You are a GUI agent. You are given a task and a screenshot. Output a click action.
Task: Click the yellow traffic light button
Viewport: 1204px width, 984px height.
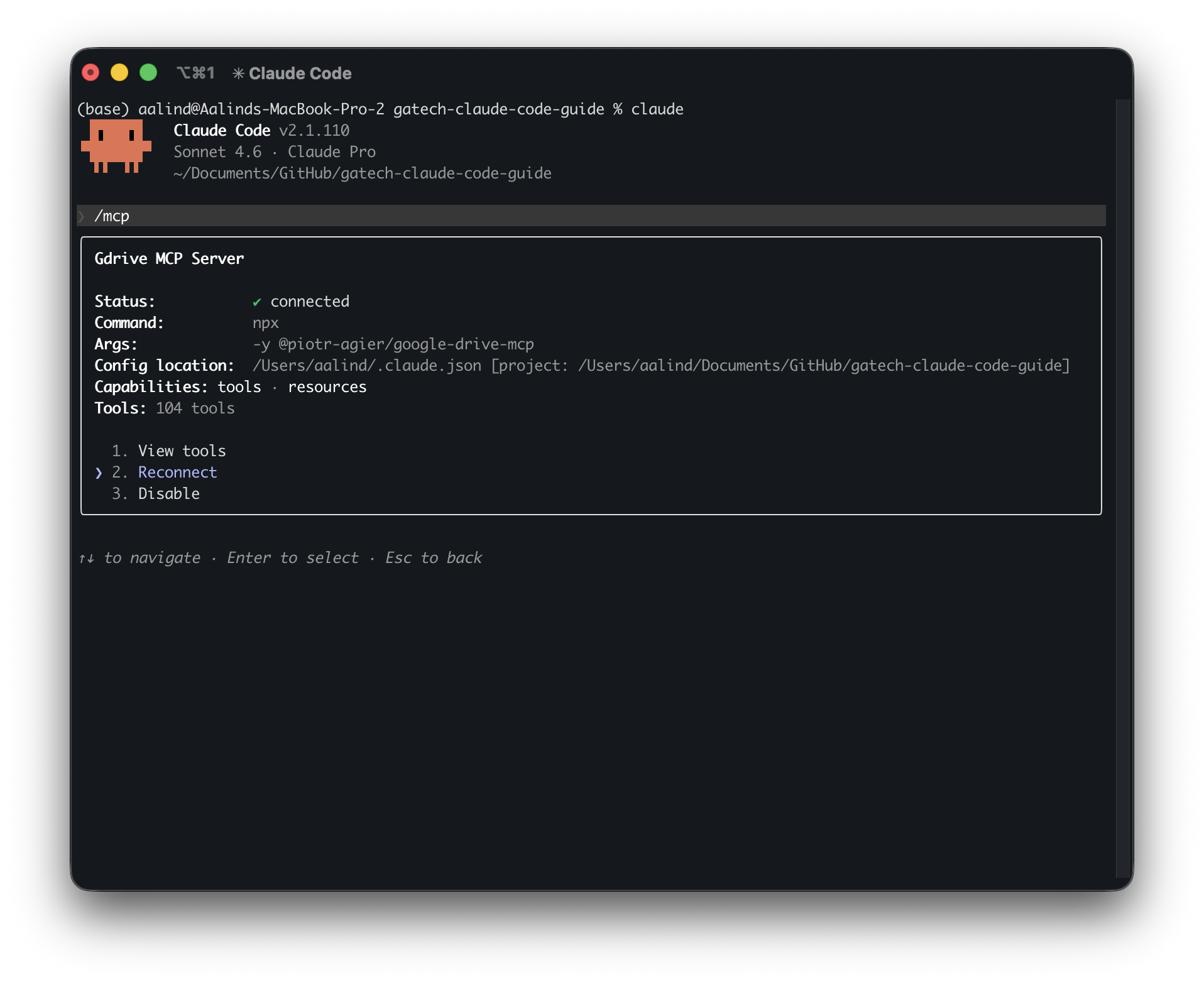click(119, 72)
